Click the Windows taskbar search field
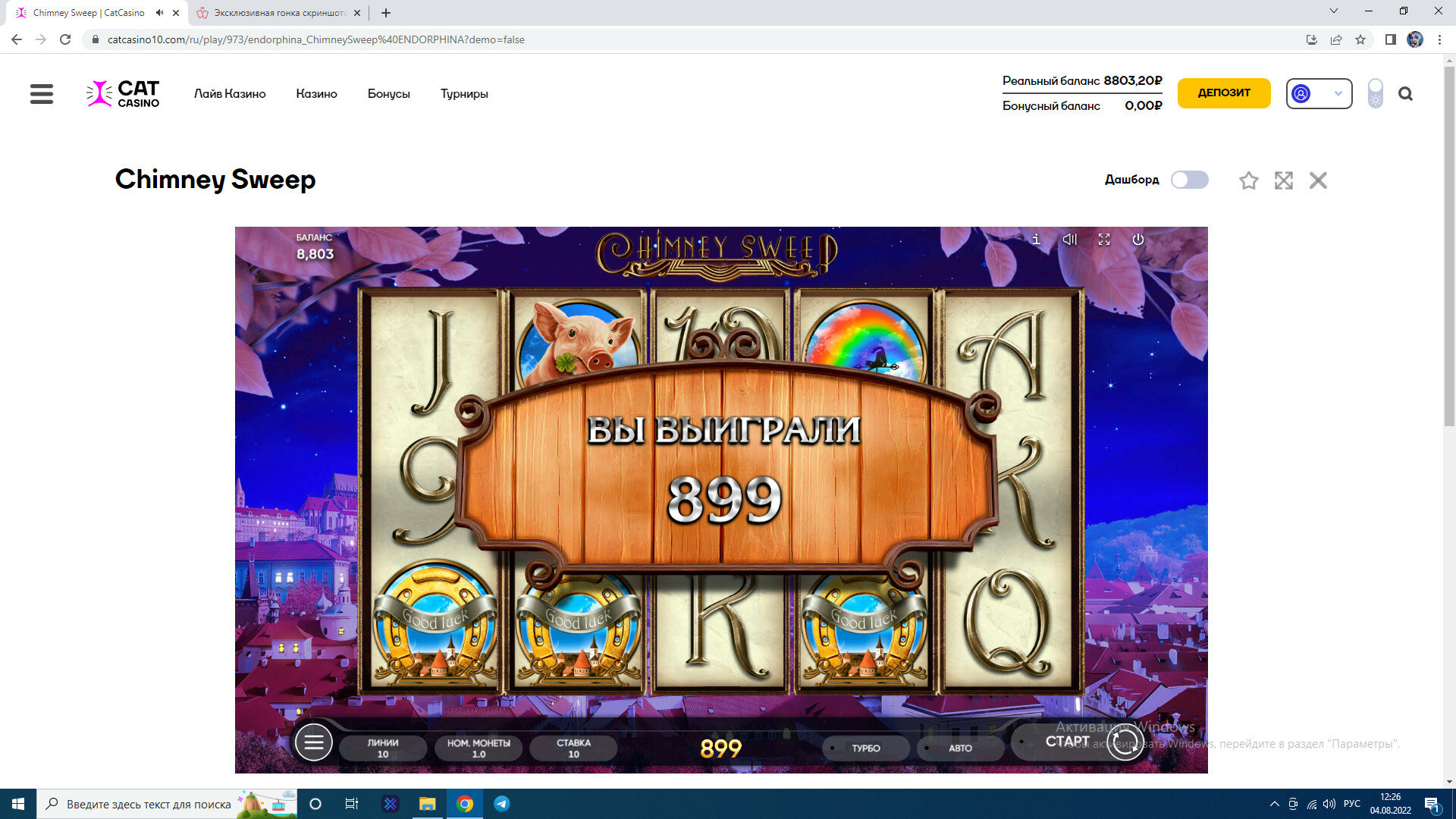1456x819 pixels. coord(148,804)
